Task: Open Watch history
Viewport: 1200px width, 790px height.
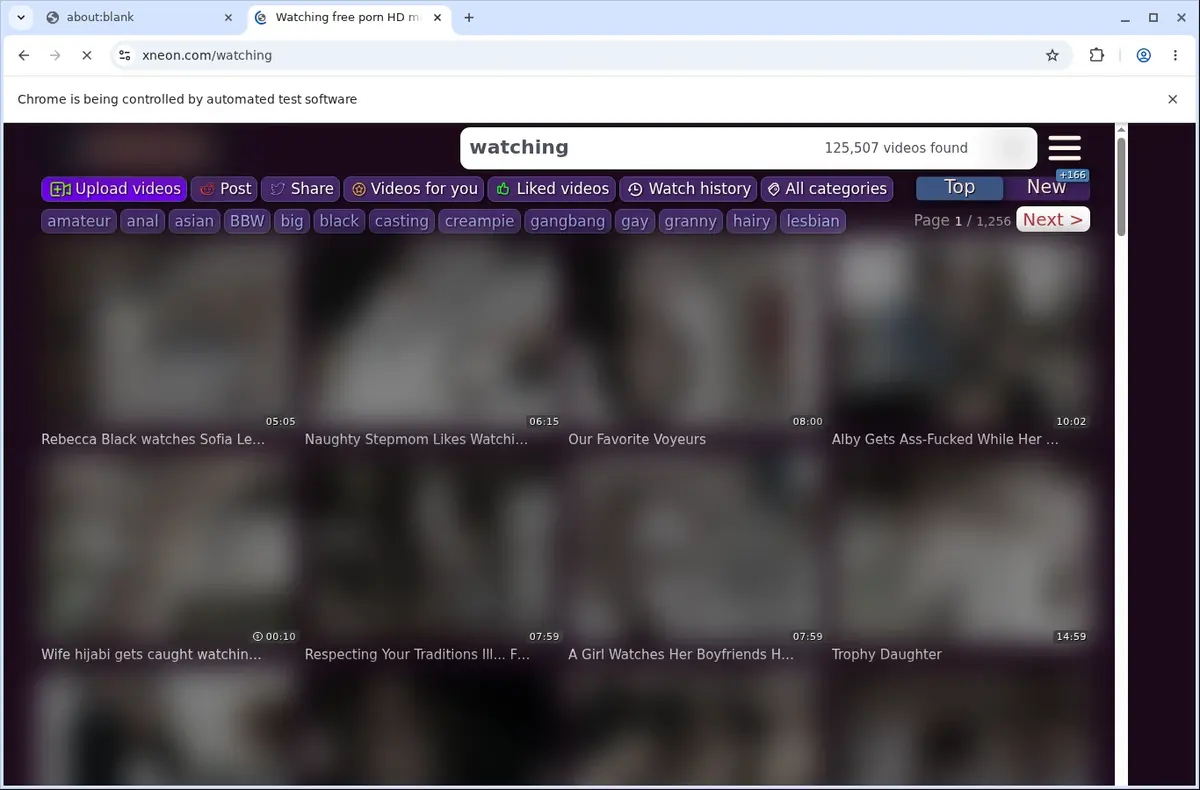Action: [x=688, y=188]
